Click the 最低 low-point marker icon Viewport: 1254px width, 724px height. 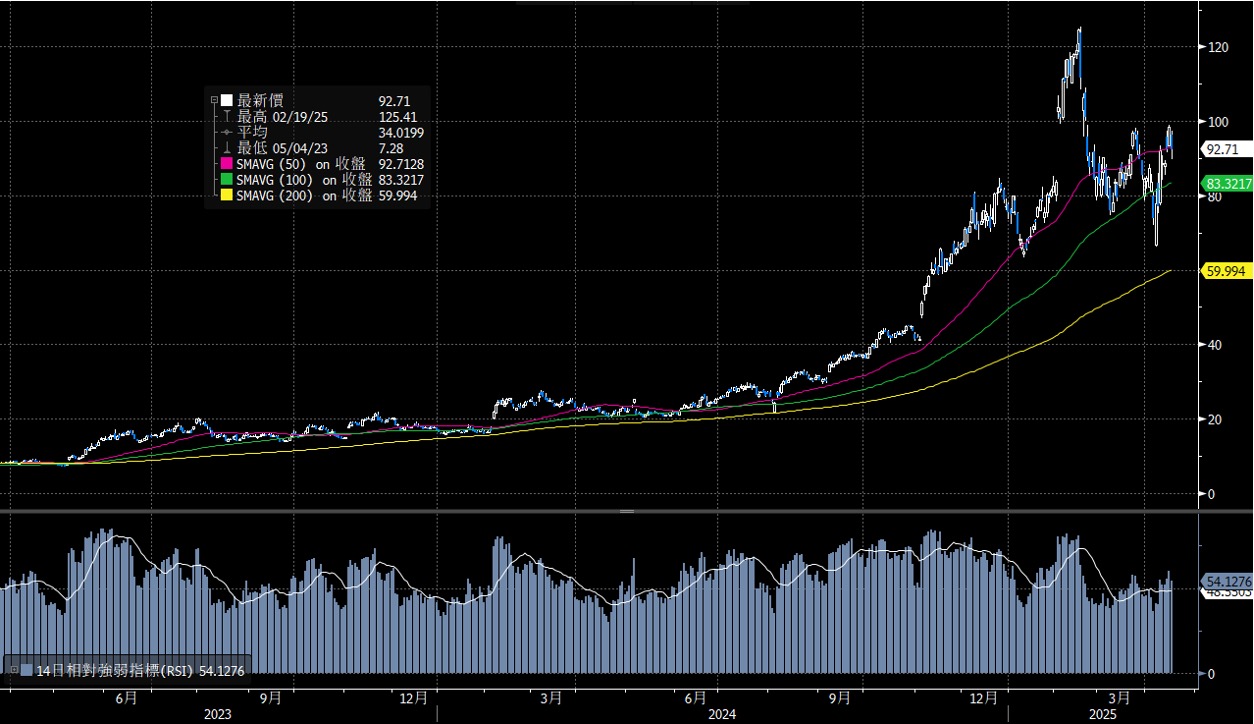click(225, 148)
